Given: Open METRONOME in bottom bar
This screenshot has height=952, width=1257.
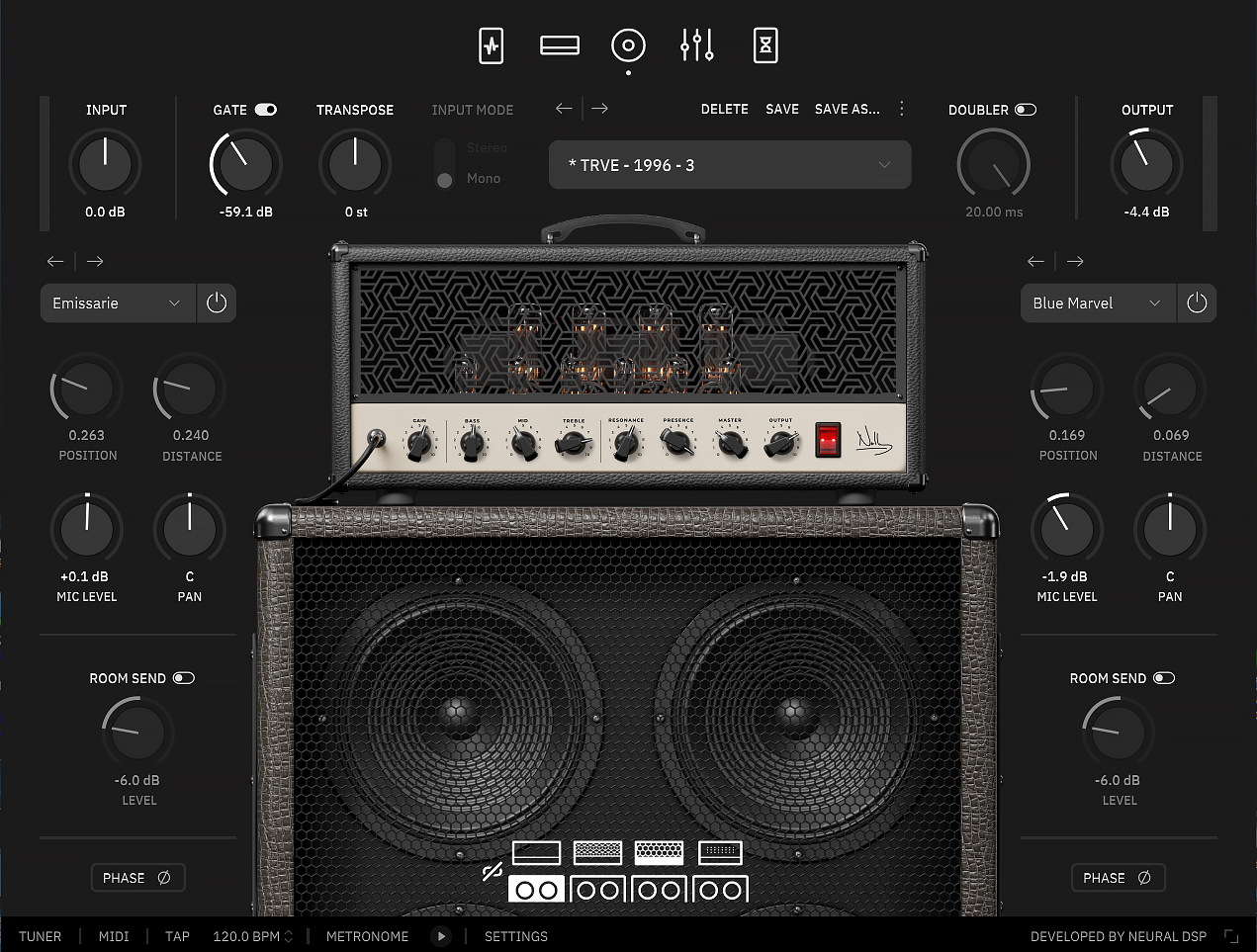Looking at the screenshot, I should pyautogui.click(x=367, y=936).
